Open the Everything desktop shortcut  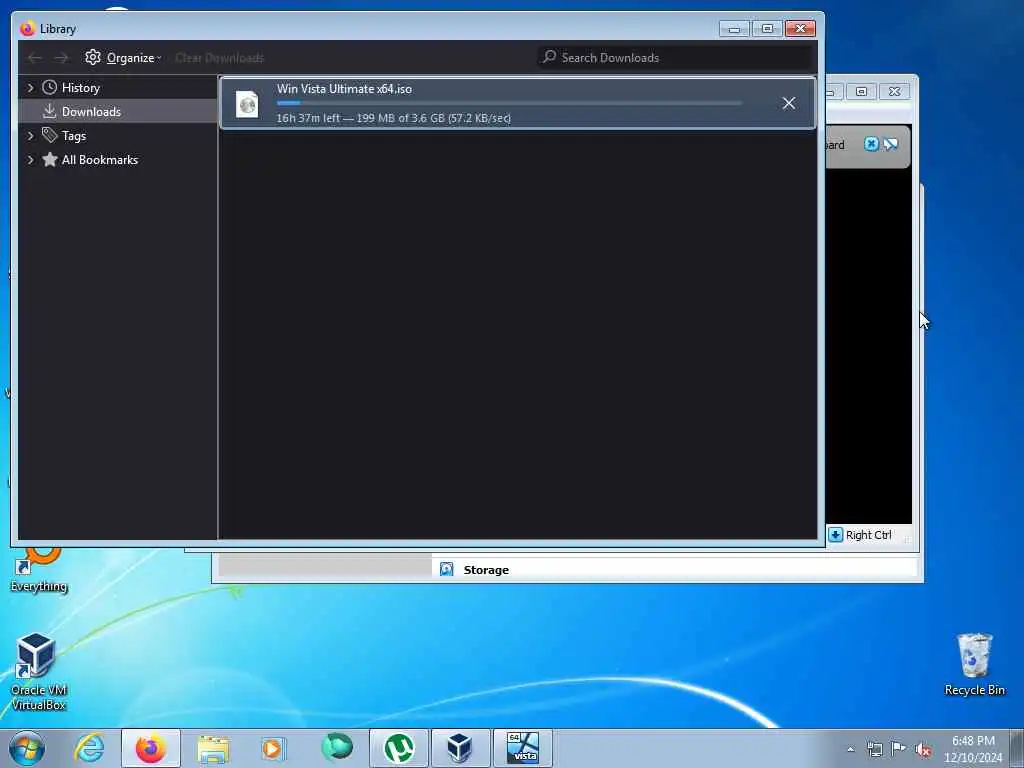39,569
